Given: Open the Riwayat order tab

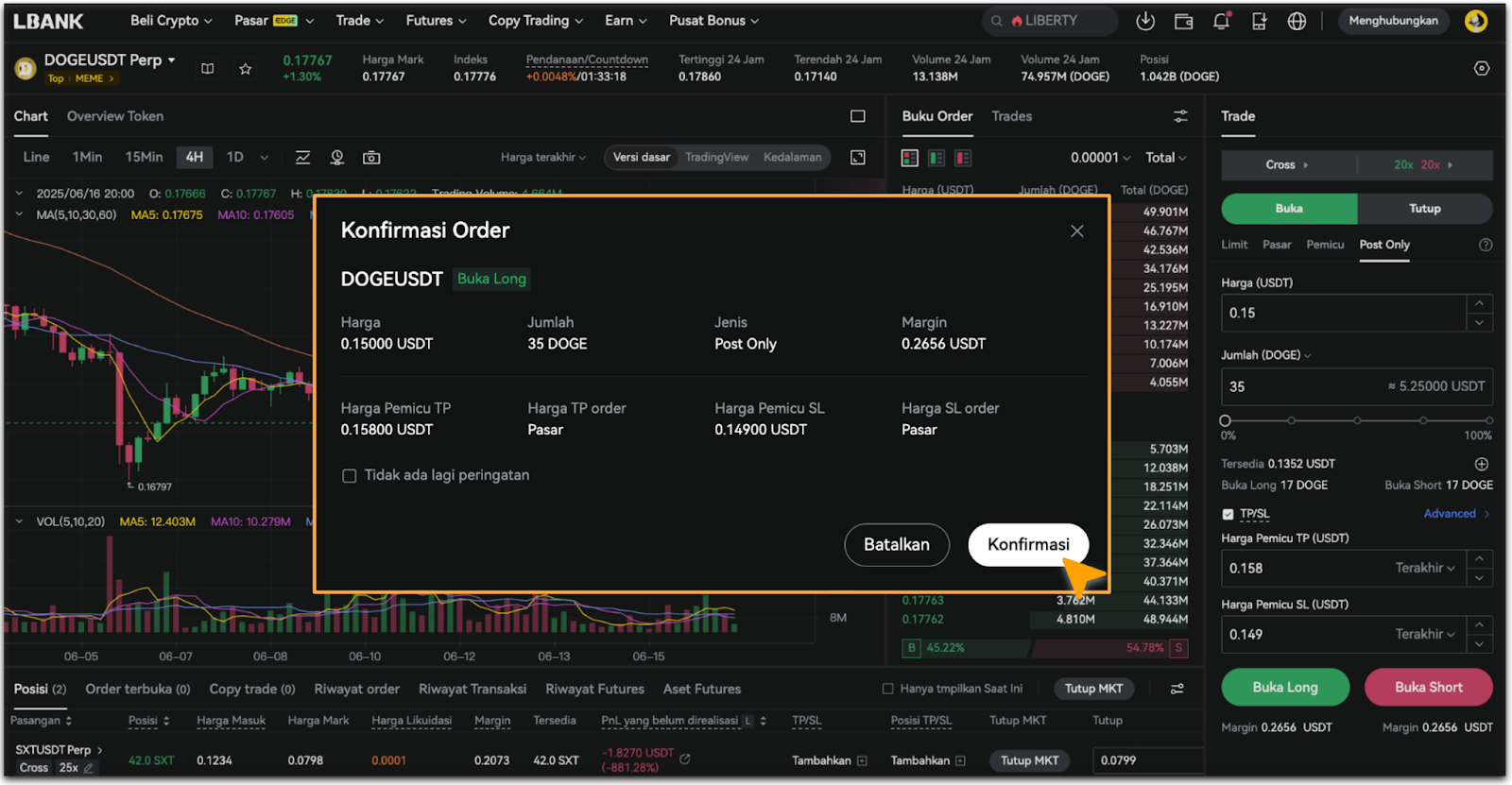Looking at the screenshot, I should (356, 689).
